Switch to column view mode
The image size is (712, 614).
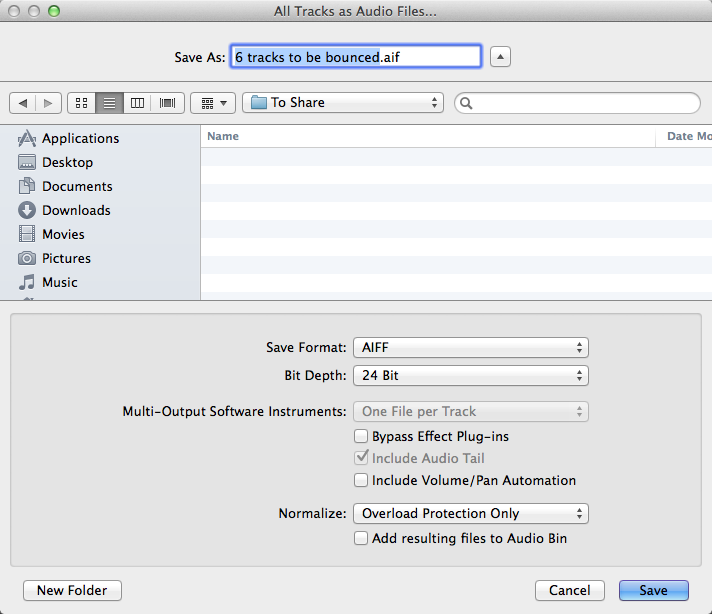138,103
